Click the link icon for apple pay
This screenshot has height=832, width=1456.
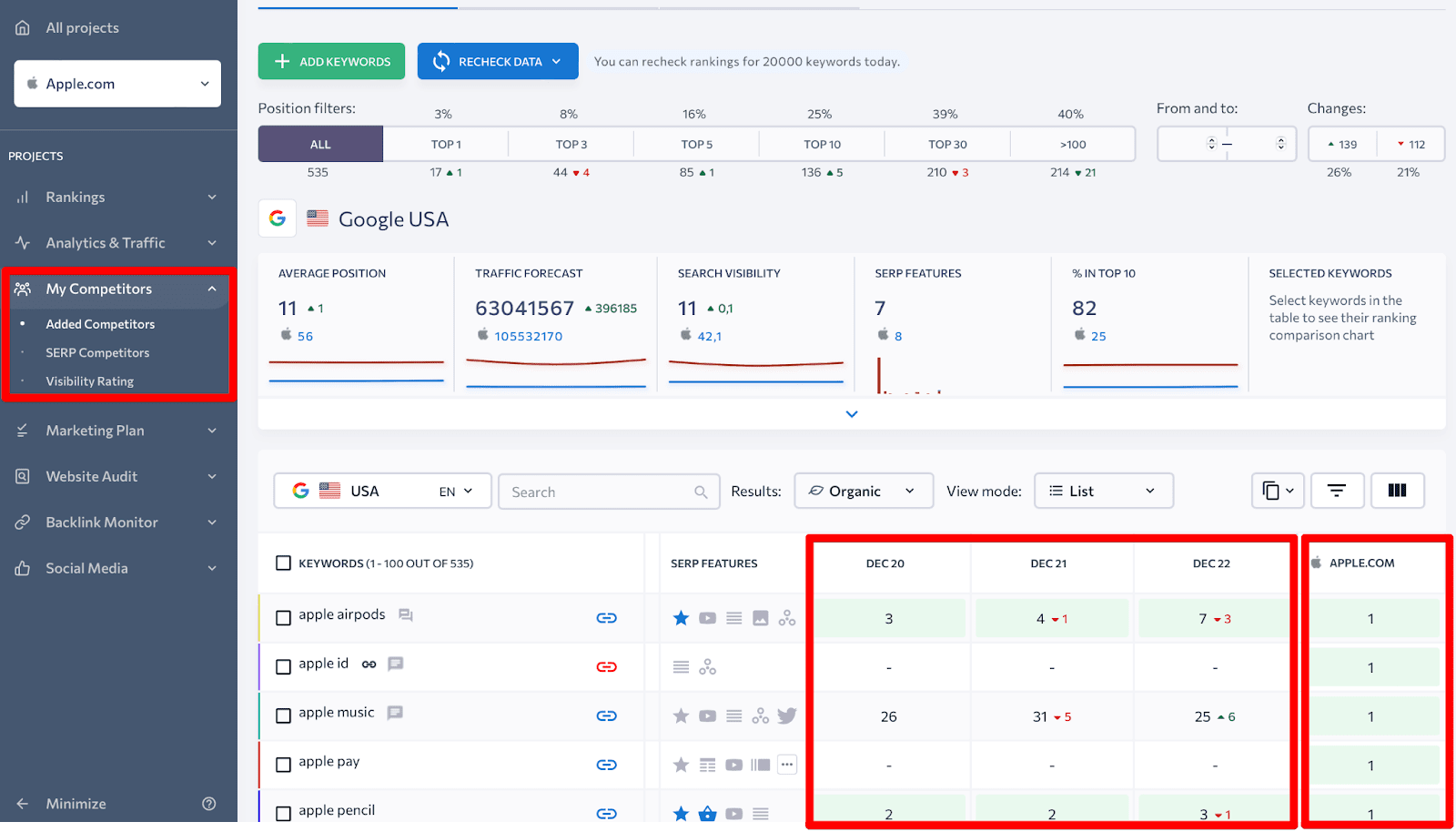tap(607, 766)
